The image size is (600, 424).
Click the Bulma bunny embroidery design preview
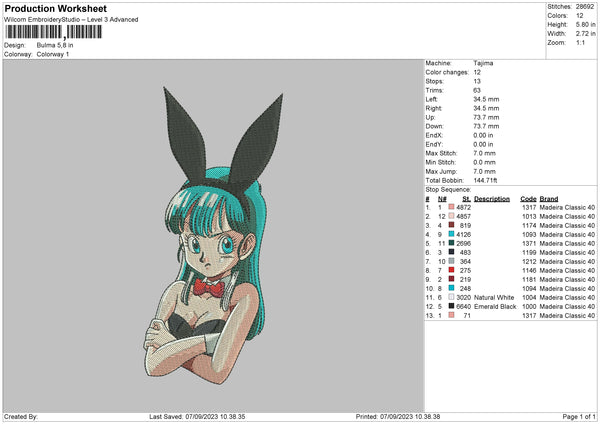point(214,236)
